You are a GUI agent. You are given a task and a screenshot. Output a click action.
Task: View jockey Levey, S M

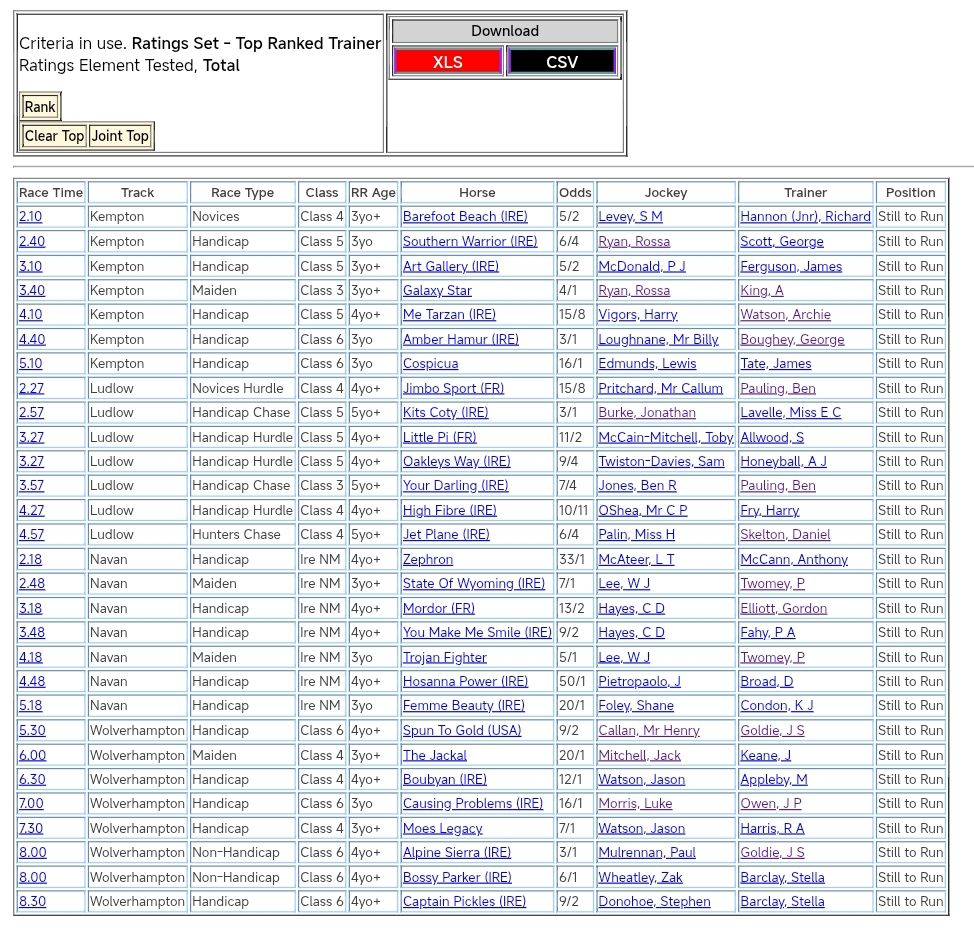pyautogui.click(x=630, y=217)
